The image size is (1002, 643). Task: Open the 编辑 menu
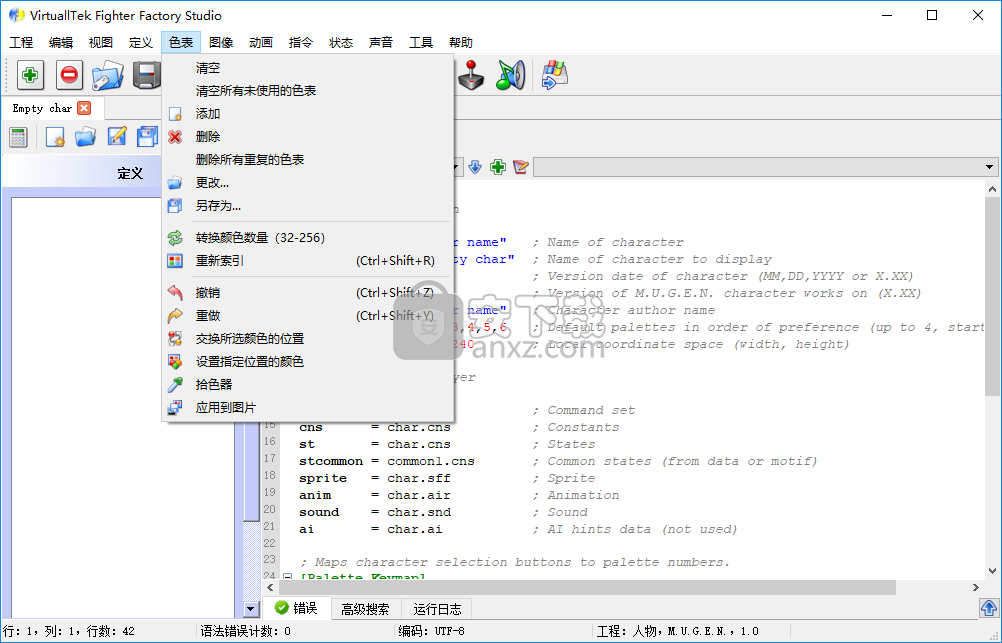(61, 43)
